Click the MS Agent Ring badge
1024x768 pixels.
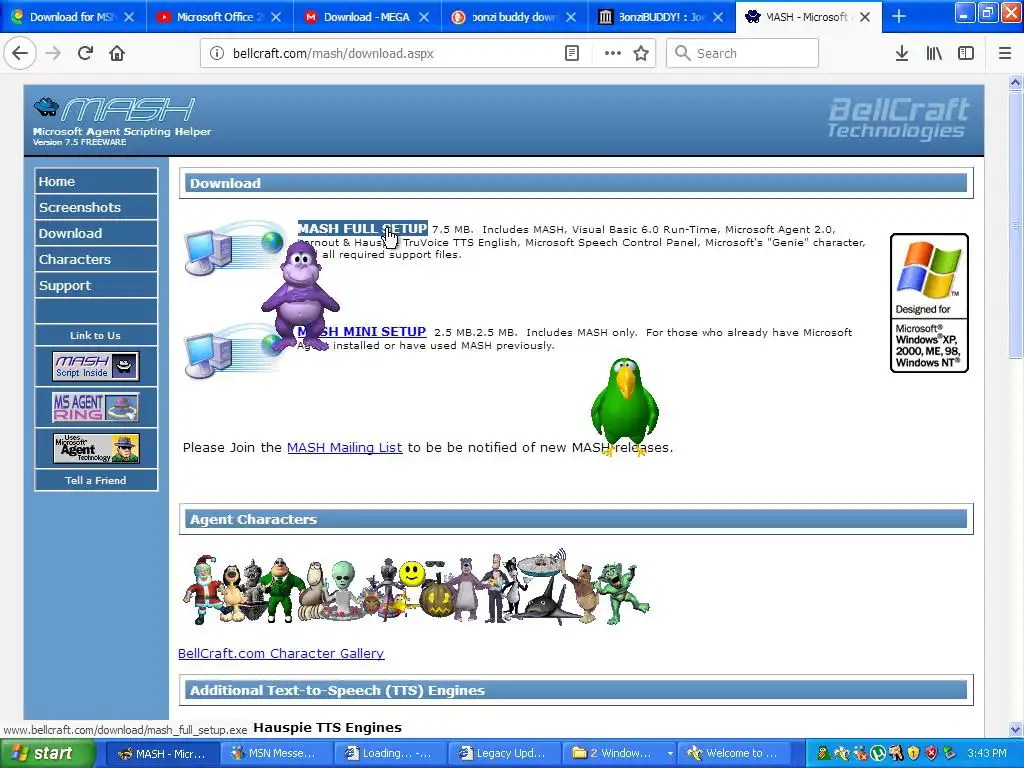96,408
